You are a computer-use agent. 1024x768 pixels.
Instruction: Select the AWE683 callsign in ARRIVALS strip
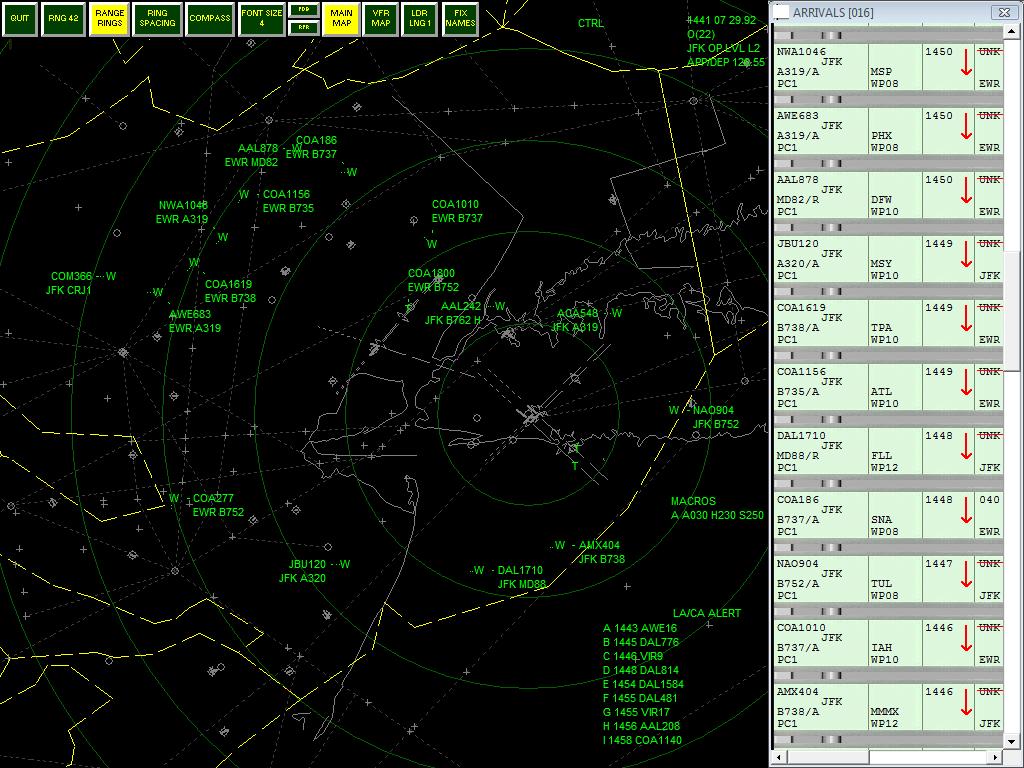[x=797, y=116]
